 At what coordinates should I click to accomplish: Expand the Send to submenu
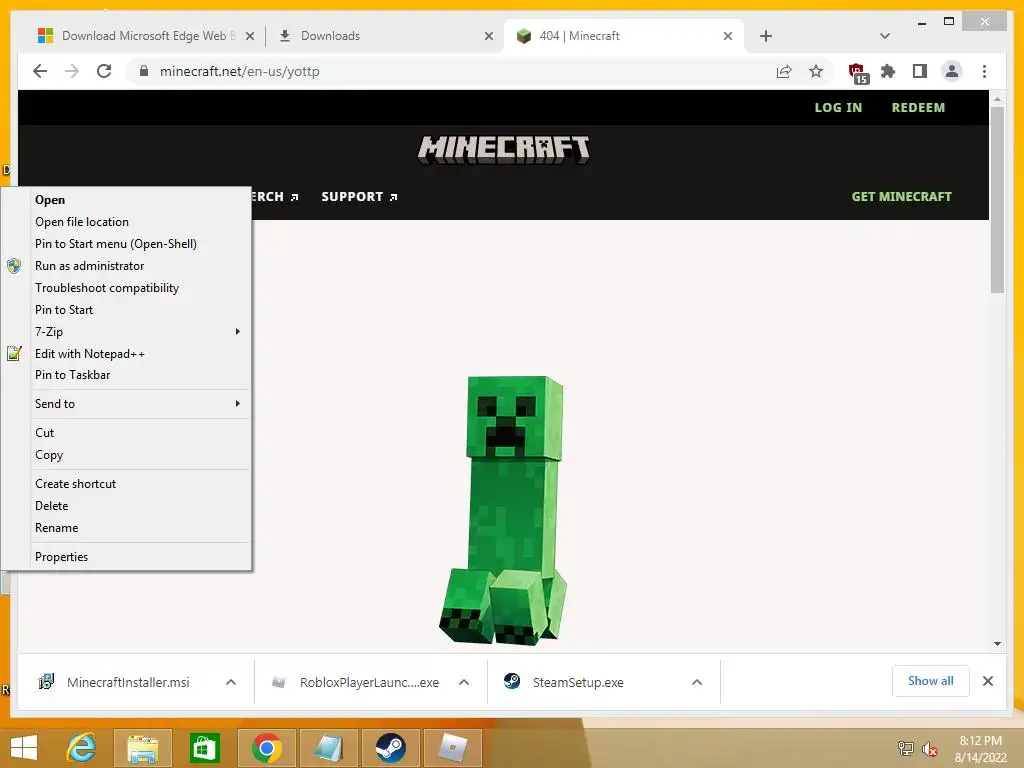(140, 404)
